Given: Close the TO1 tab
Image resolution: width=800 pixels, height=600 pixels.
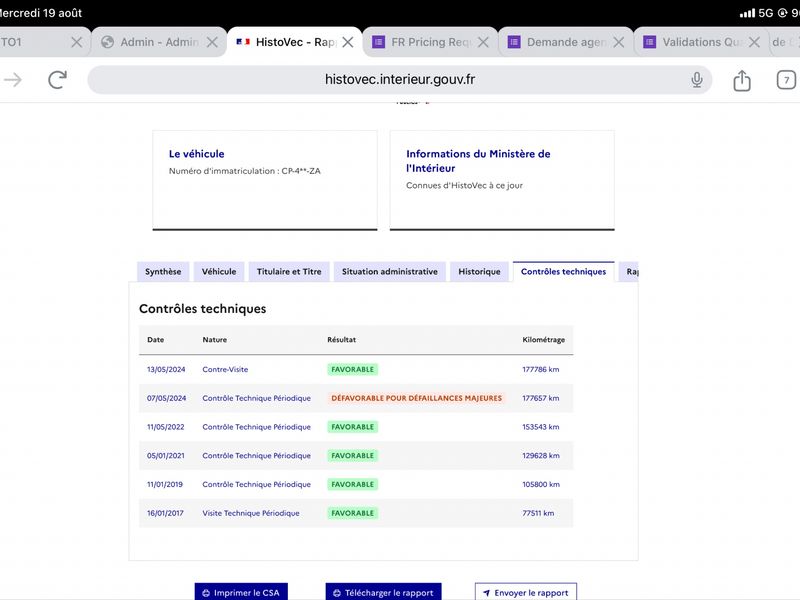Looking at the screenshot, I should (x=77, y=42).
